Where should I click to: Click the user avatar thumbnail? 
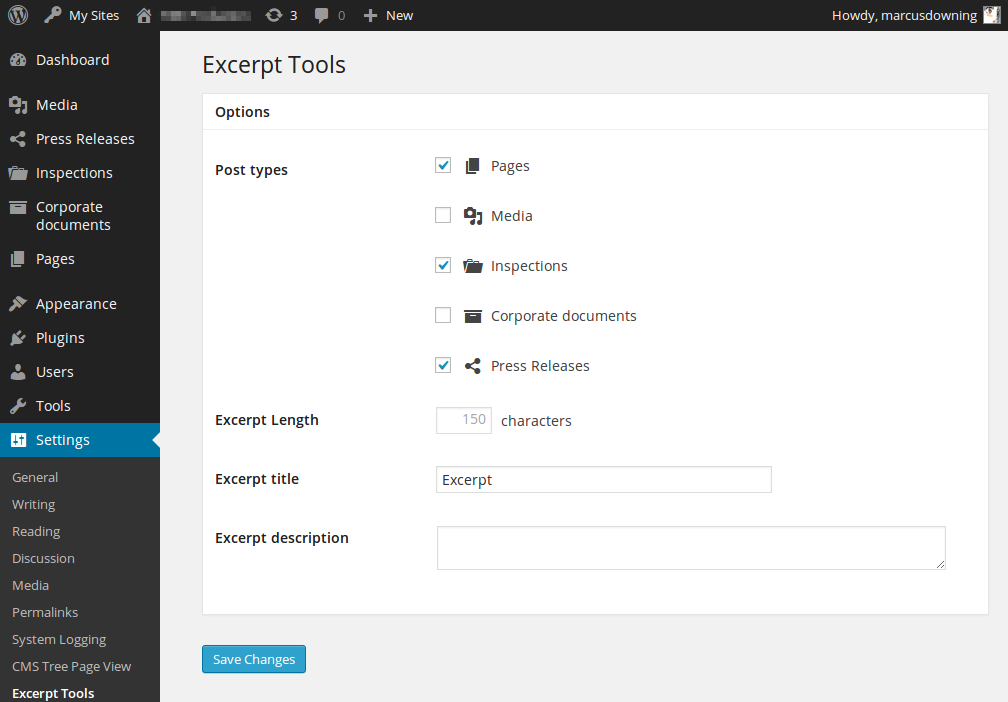[992, 15]
